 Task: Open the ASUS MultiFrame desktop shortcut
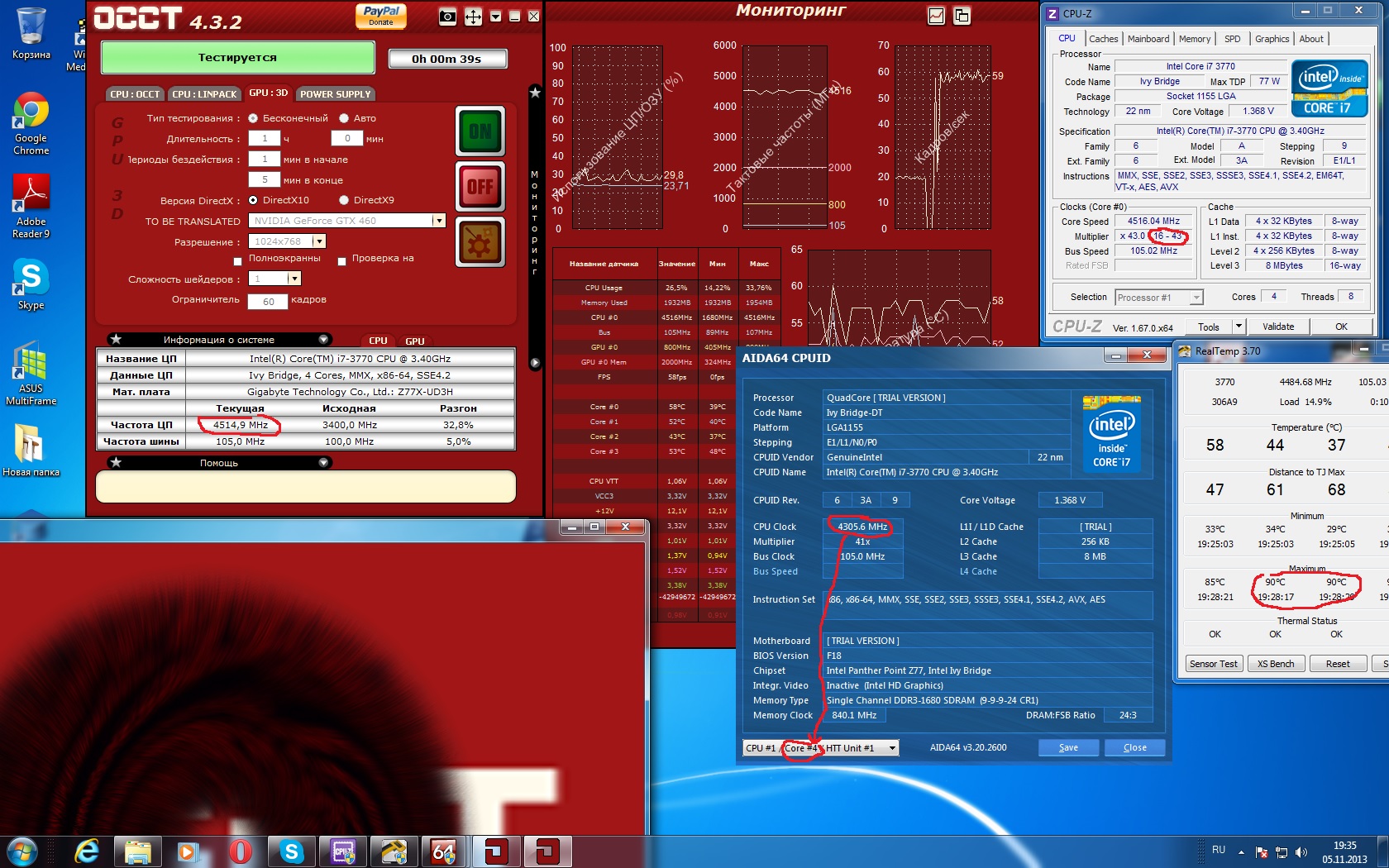pos(31,374)
